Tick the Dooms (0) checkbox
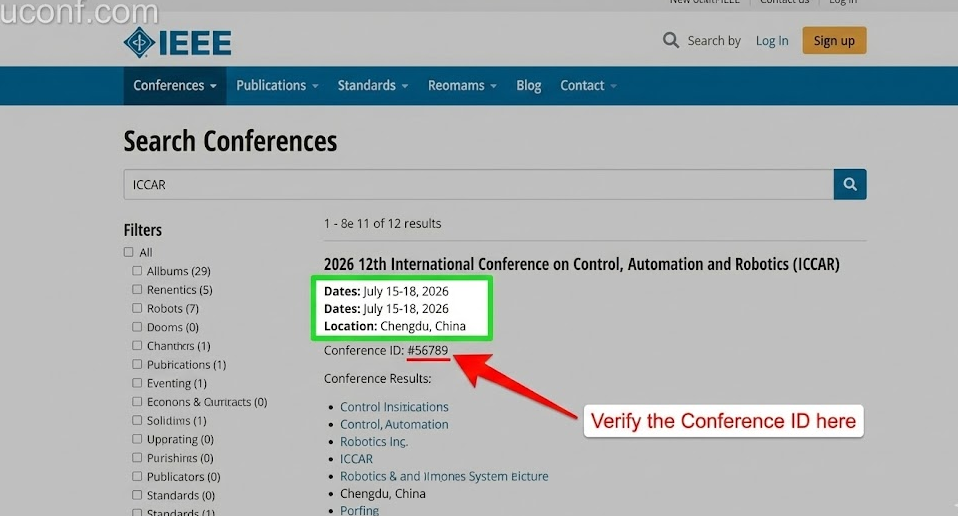Screen dimensions: 958x516 tap(137, 327)
